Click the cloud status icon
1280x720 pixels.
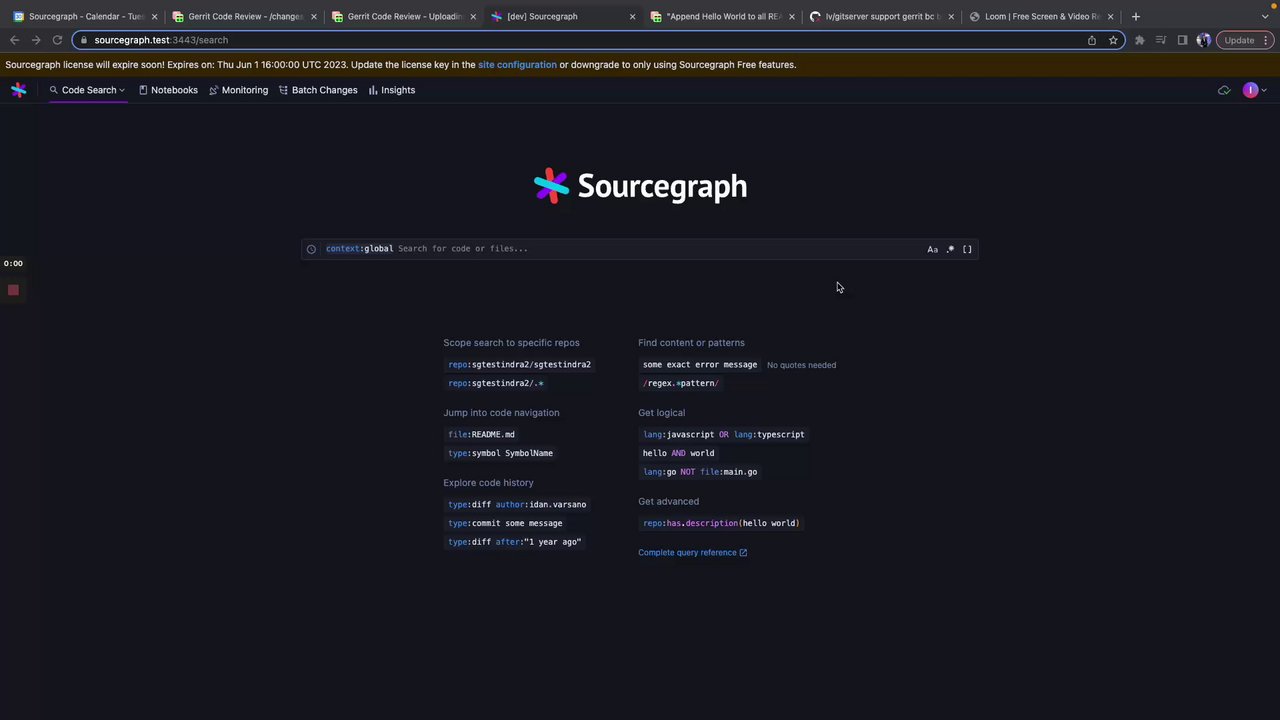(x=1224, y=90)
